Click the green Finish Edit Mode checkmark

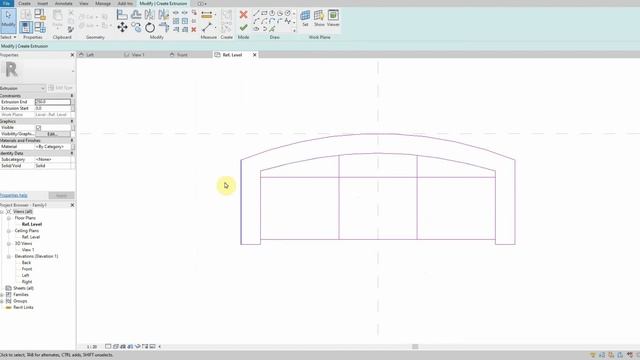pos(243,27)
